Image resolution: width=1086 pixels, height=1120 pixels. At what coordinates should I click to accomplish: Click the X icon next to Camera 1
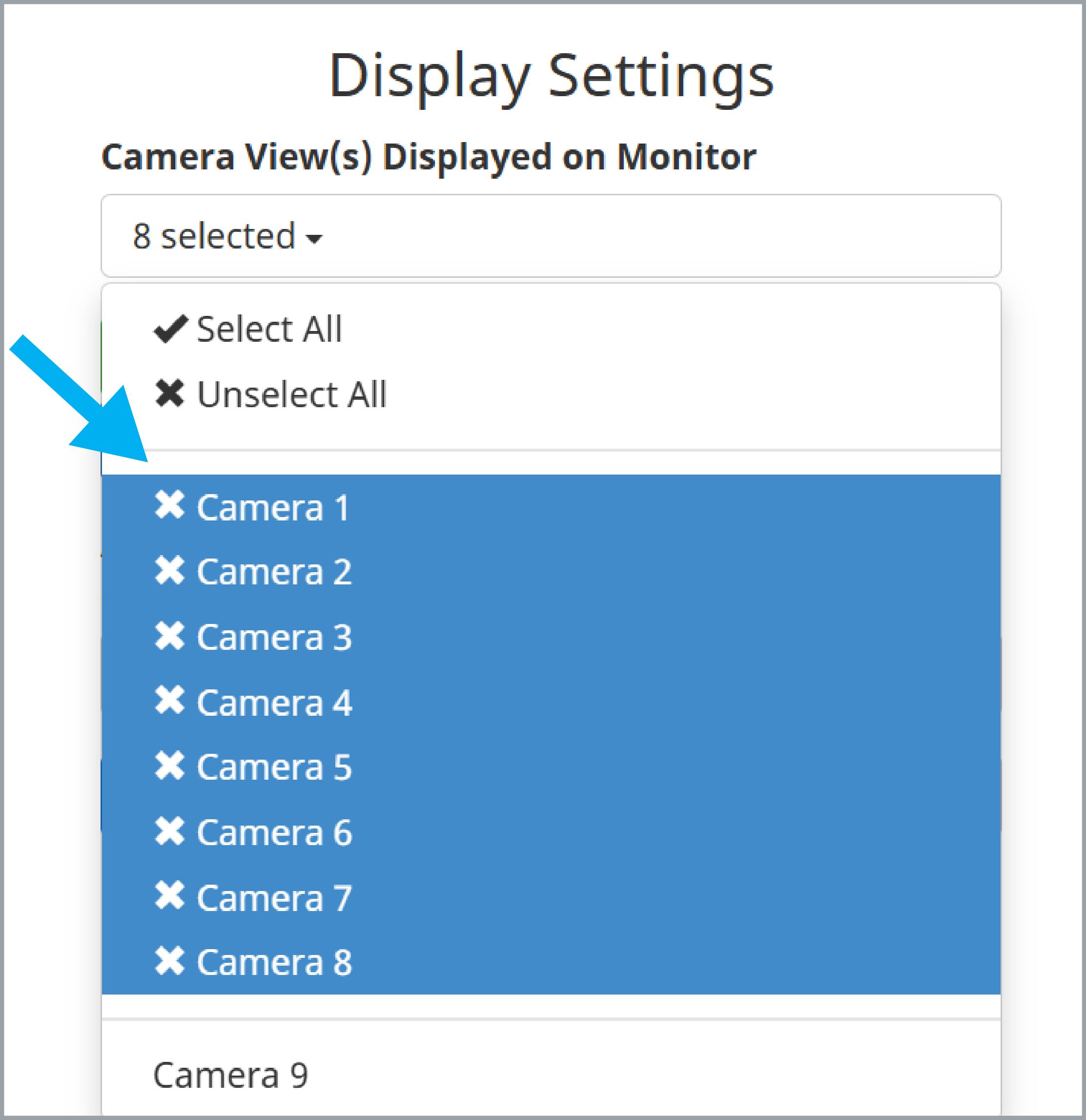point(170,506)
